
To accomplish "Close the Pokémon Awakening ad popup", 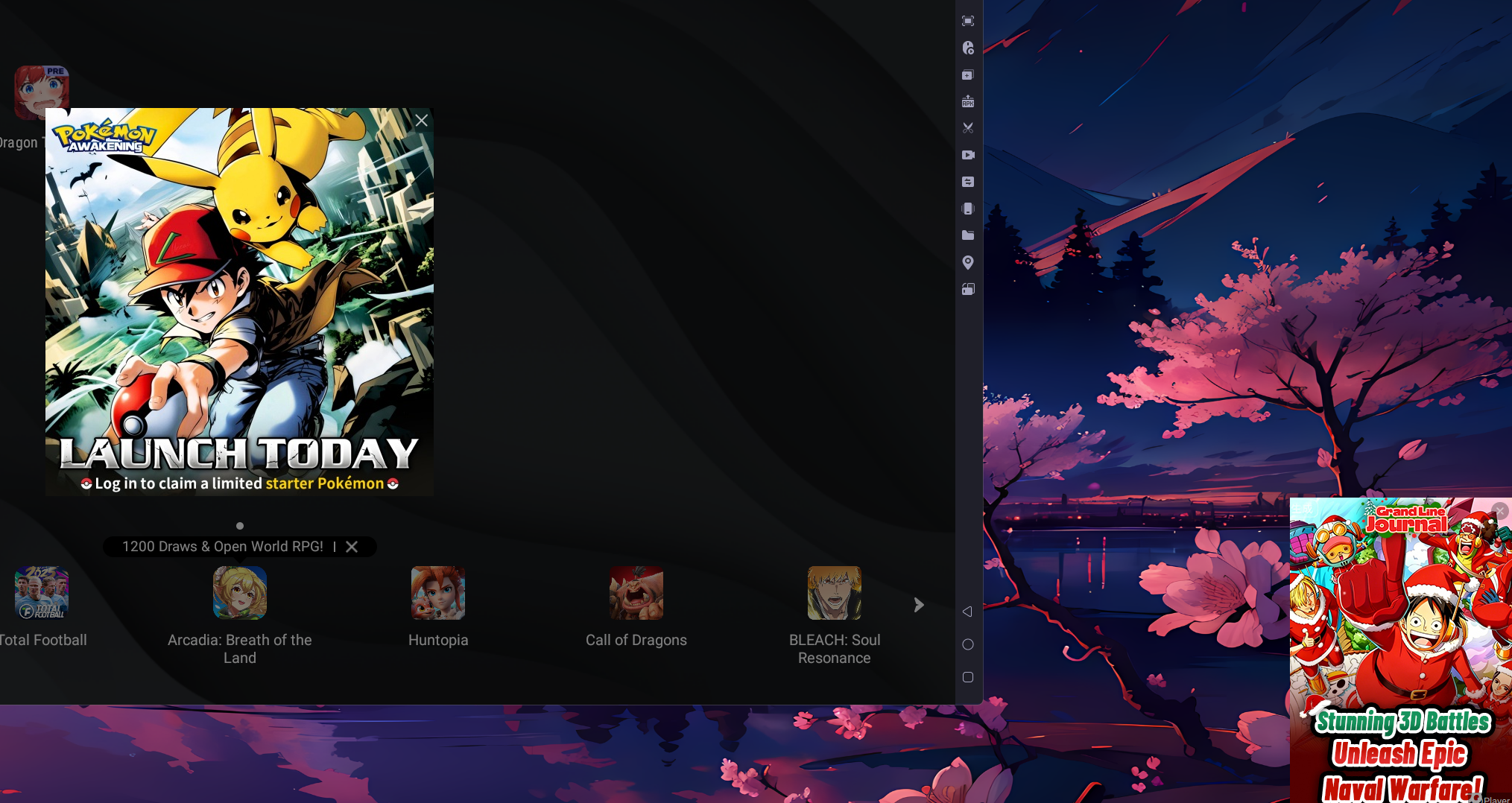I will click(421, 121).
